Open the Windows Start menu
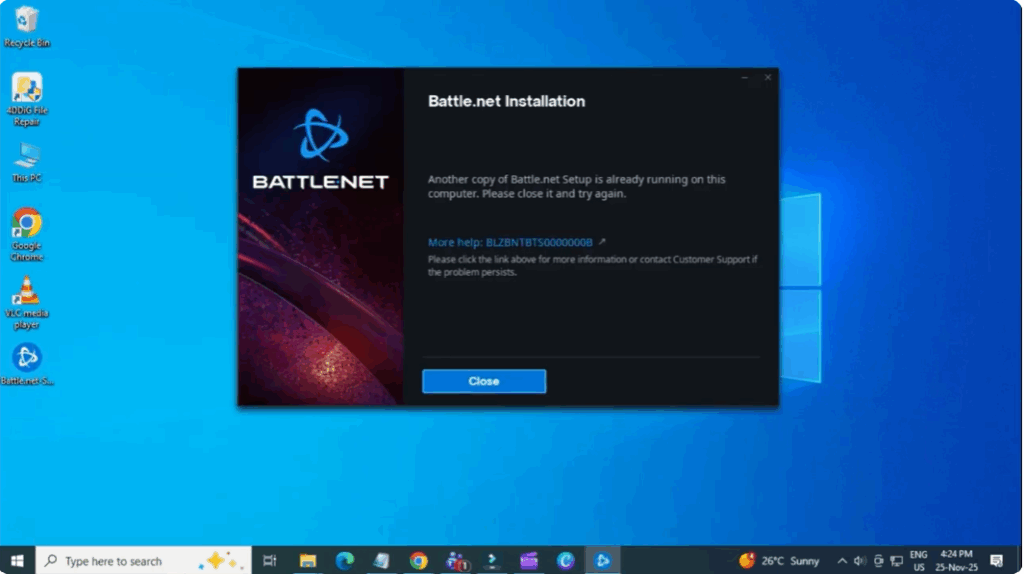1024x574 pixels. point(17,561)
